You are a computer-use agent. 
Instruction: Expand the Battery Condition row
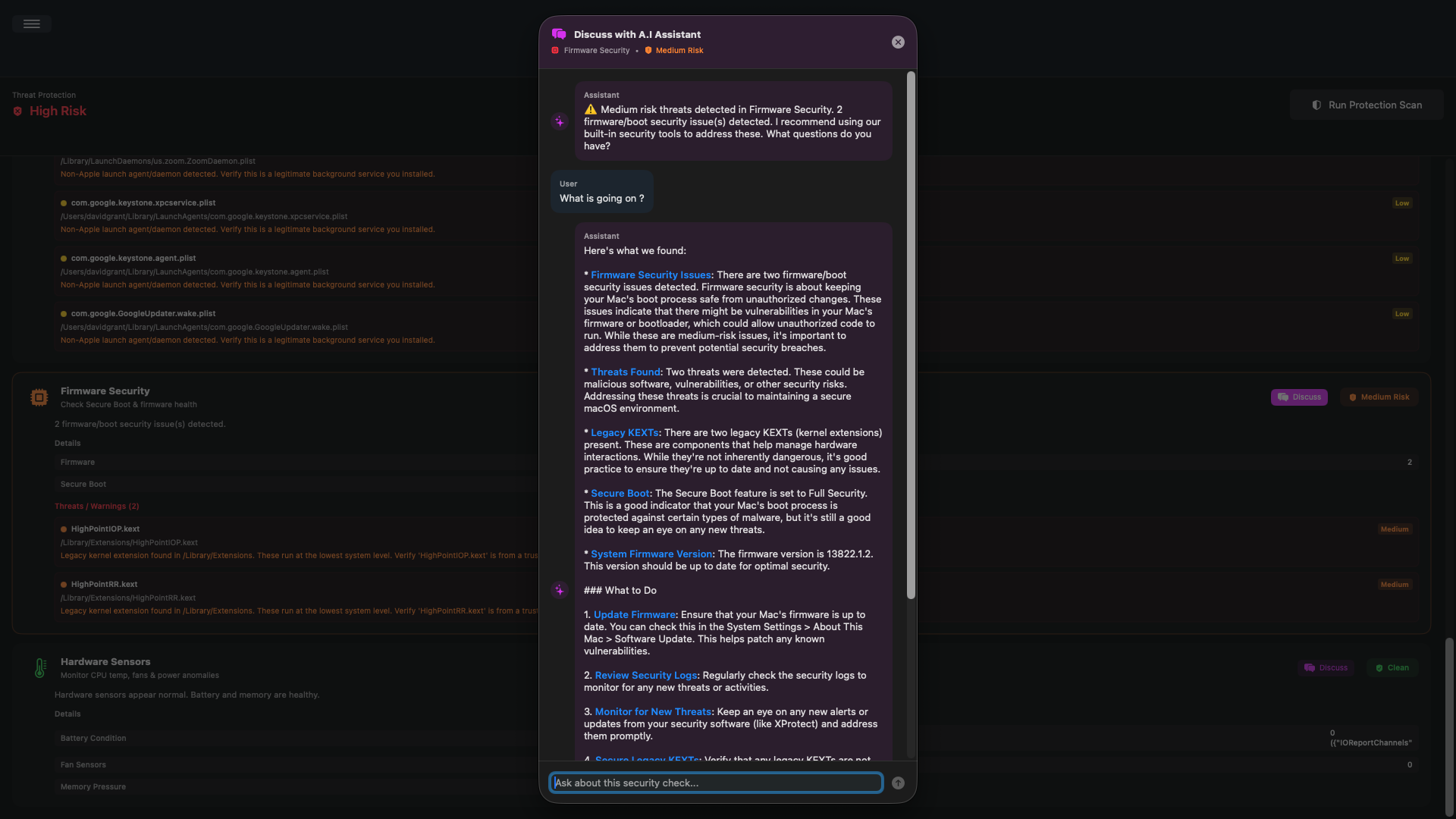pos(93,737)
